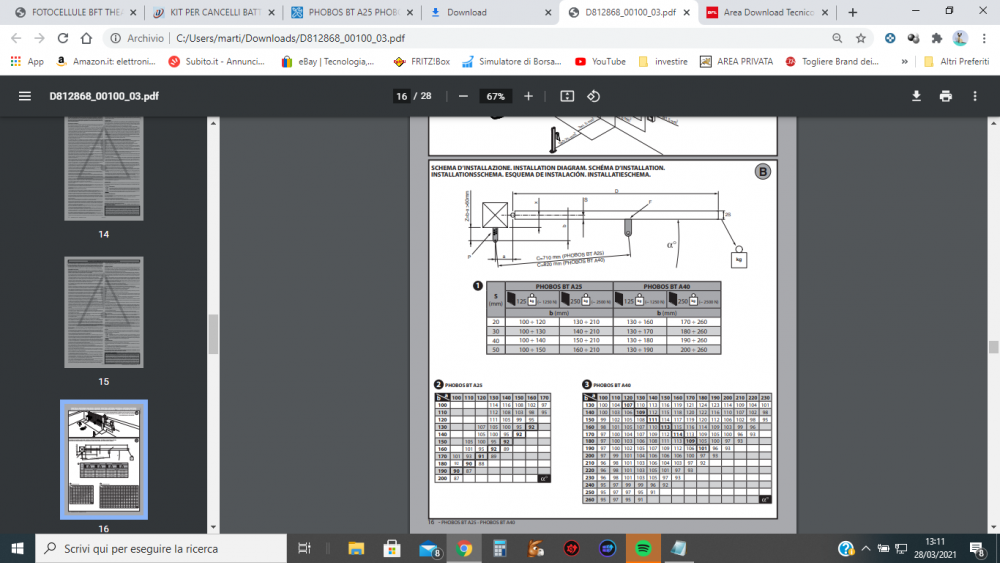Zoom out with the minus button
The width and height of the screenshot is (1000, 563).
click(x=463, y=96)
